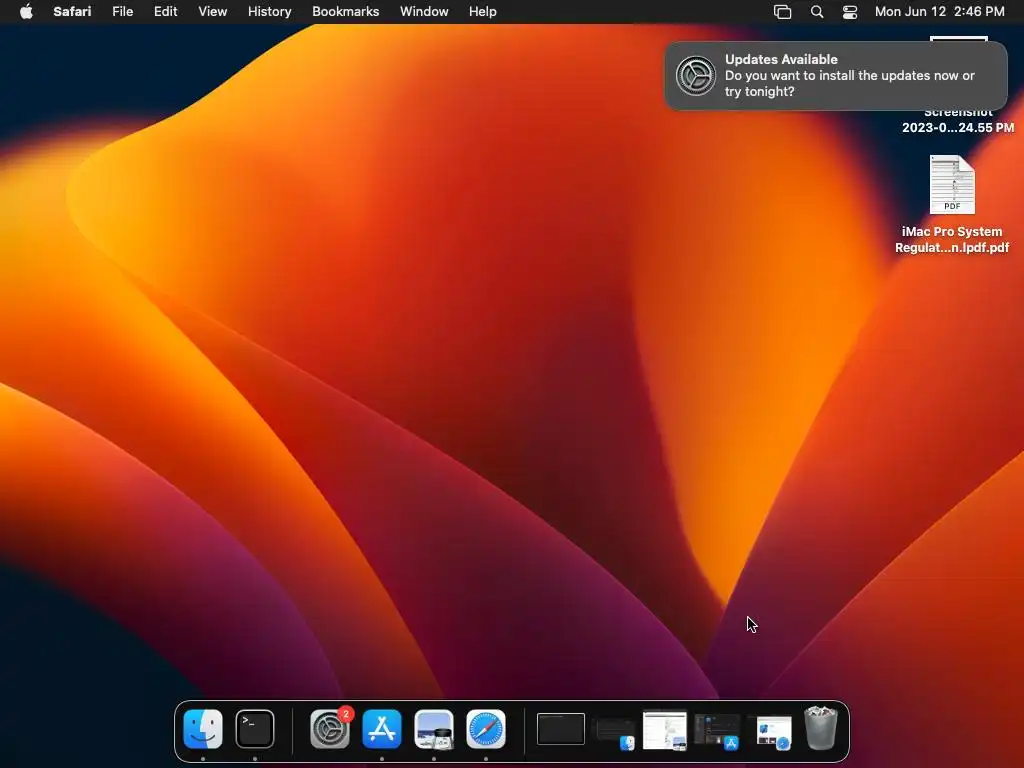The height and width of the screenshot is (768, 1024).
Task: Open the Window menu
Action: coord(424,12)
